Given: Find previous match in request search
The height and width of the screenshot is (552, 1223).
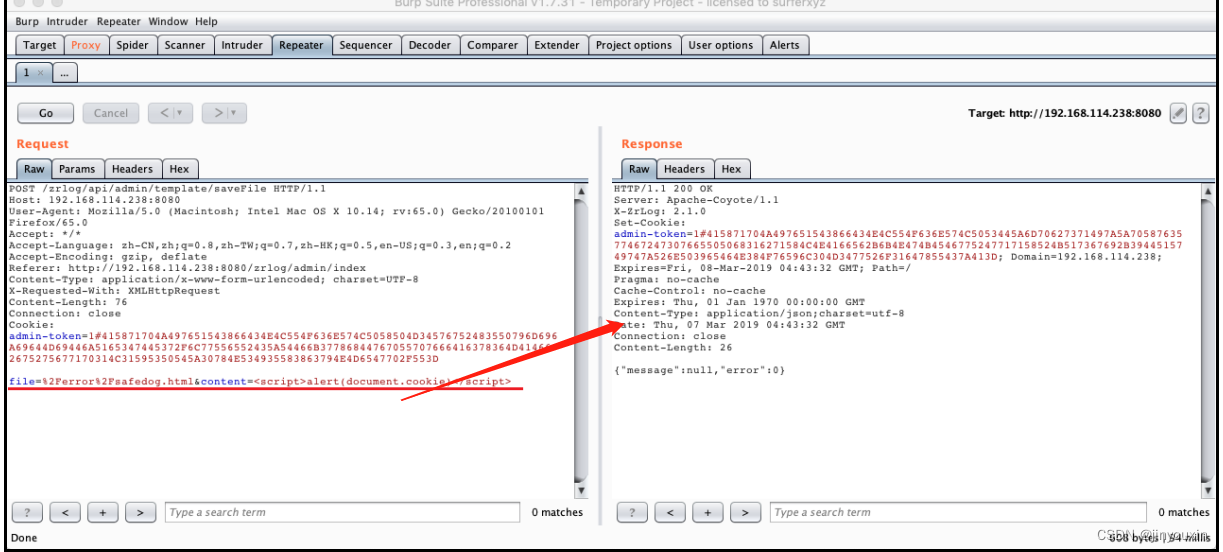Looking at the screenshot, I should pyautogui.click(x=64, y=512).
